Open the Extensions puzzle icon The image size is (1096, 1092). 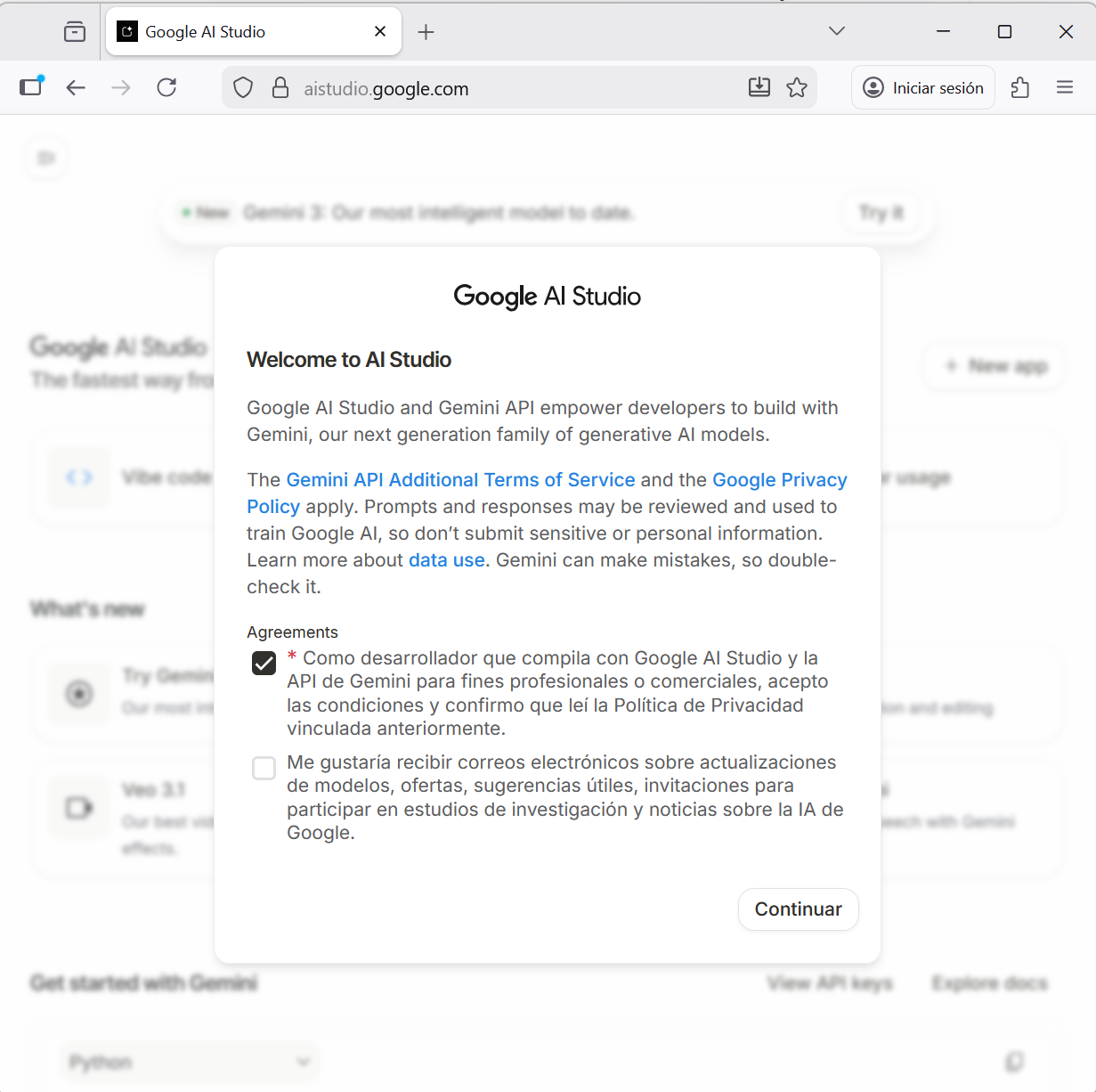coord(1020,87)
